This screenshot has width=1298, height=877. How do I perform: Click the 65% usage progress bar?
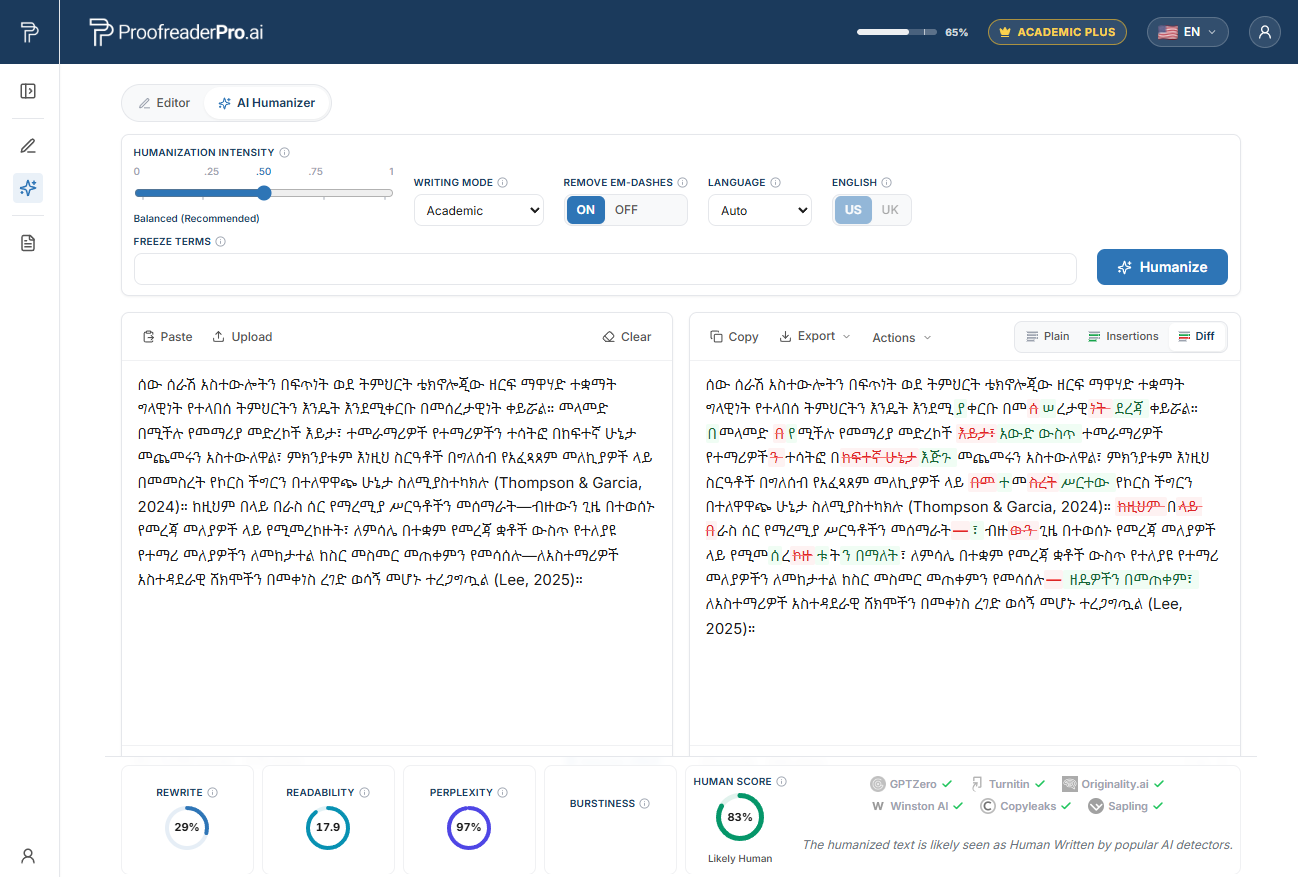coord(896,32)
